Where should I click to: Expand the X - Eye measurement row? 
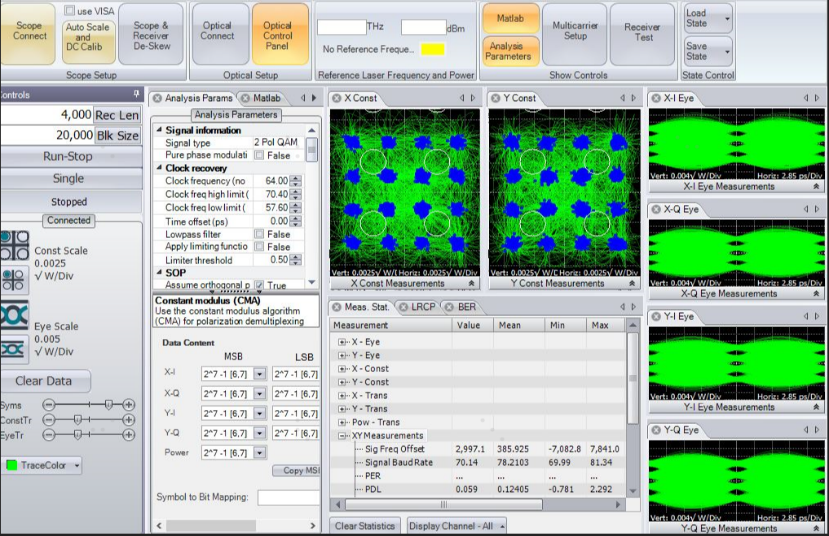click(x=342, y=342)
